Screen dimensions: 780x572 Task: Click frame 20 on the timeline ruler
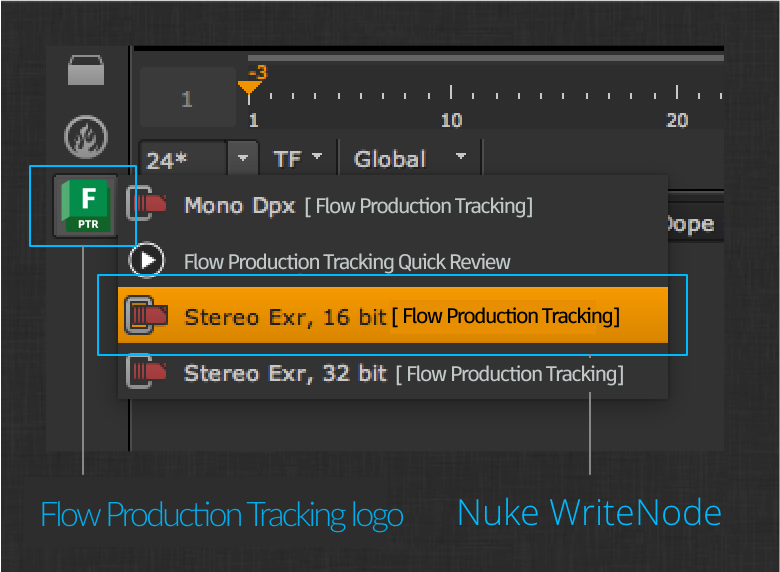point(677,120)
